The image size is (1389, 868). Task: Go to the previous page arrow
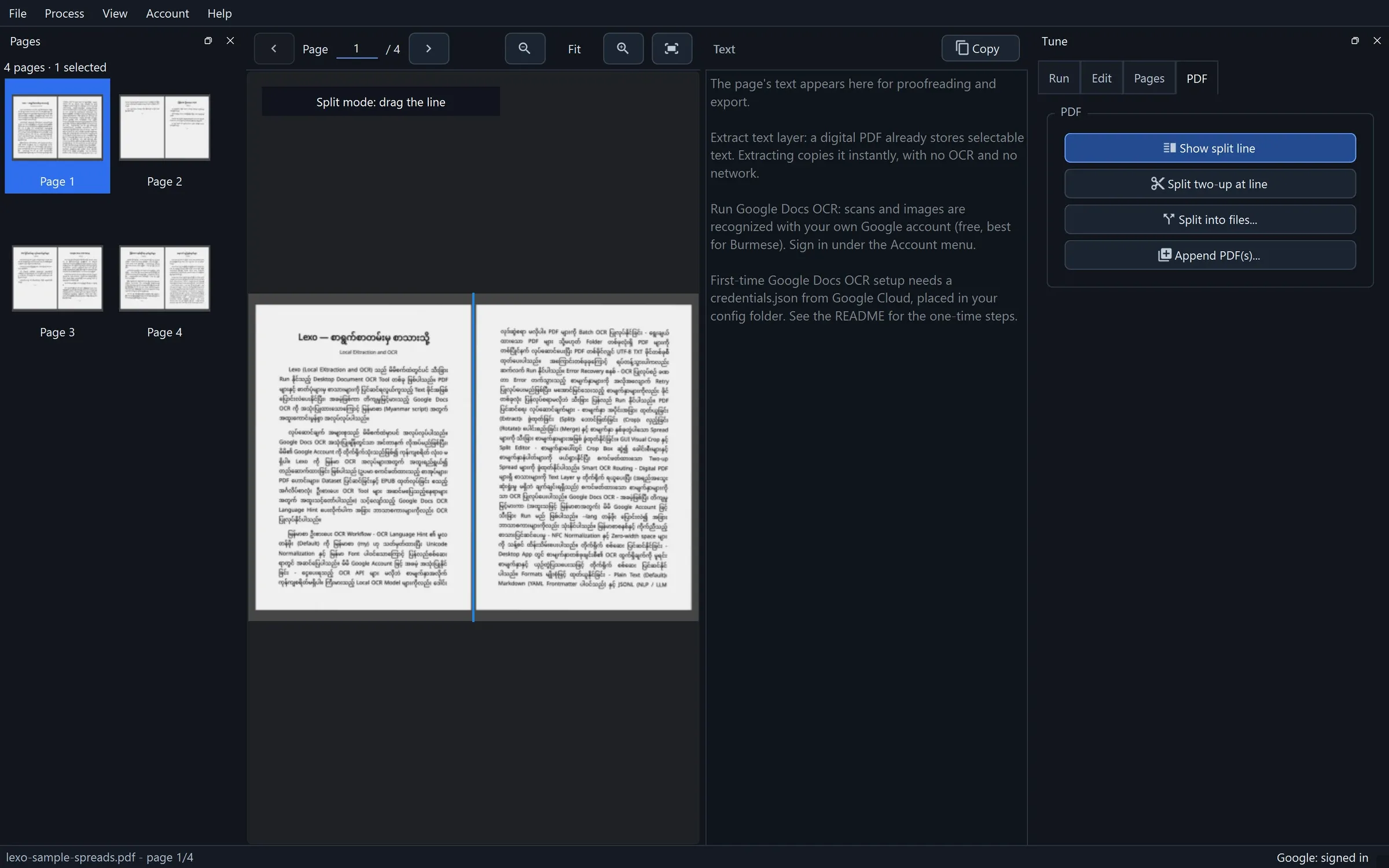click(274, 49)
